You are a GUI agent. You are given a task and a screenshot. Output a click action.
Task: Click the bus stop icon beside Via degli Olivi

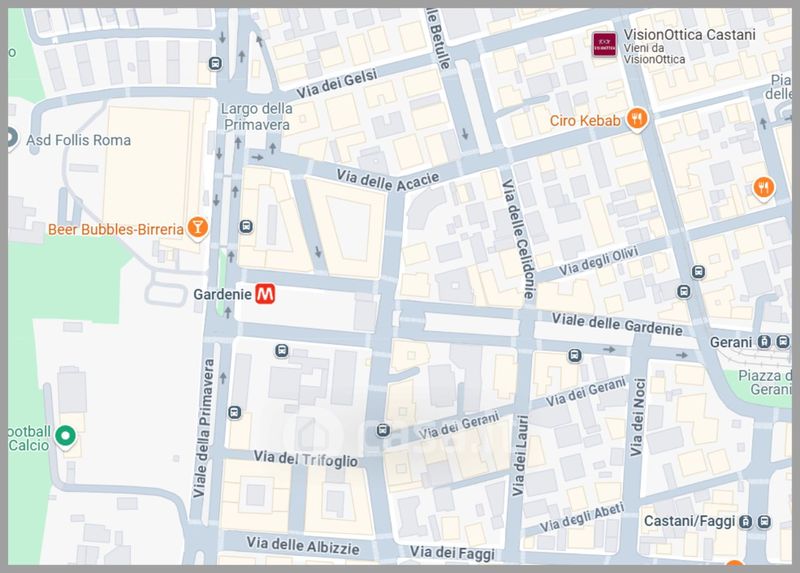click(x=698, y=272)
